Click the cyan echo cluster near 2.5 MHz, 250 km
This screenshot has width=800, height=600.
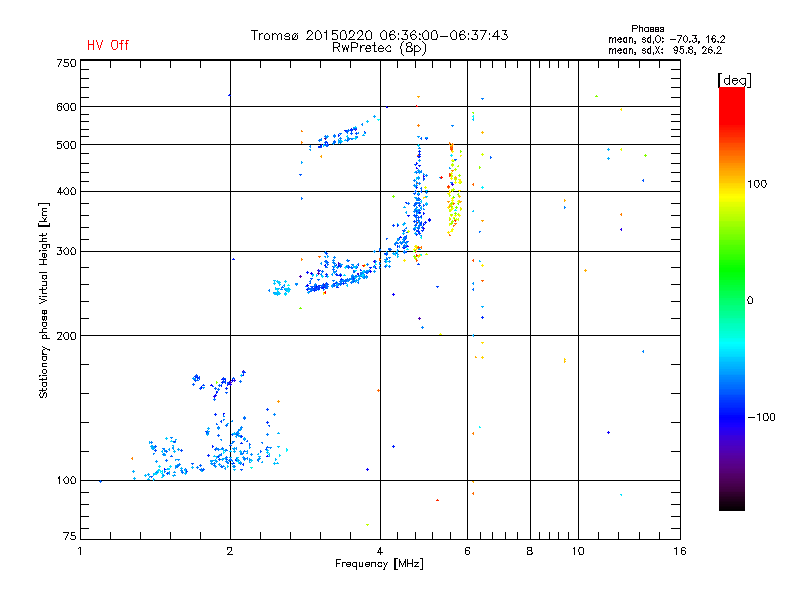pos(280,287)
